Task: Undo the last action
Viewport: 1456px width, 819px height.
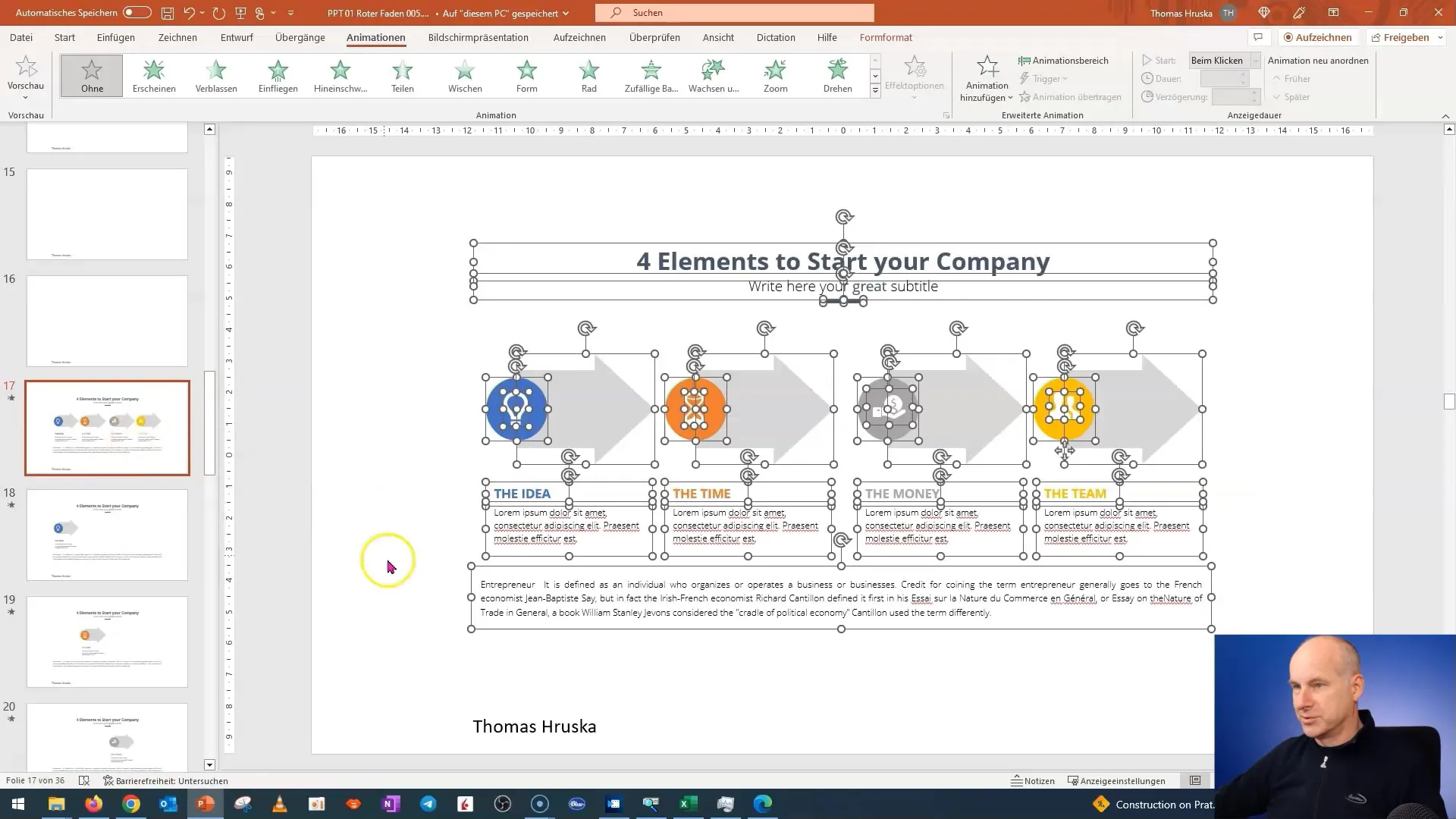Action: click(x=190, y=13)
